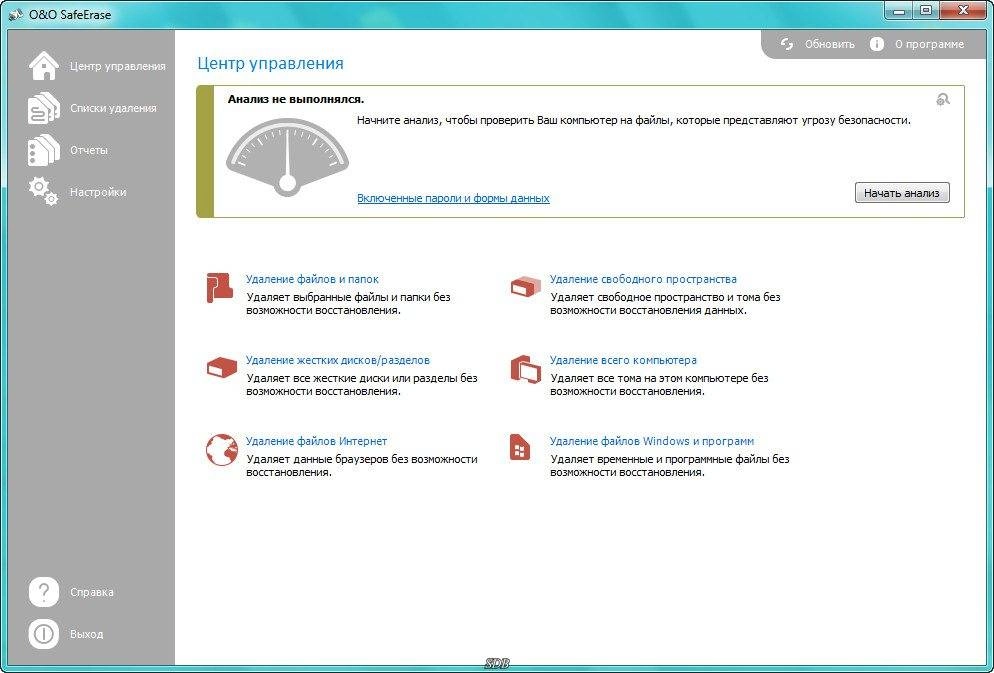
Task: Open Списки удаления sidebar item
Action: (113, 108)
